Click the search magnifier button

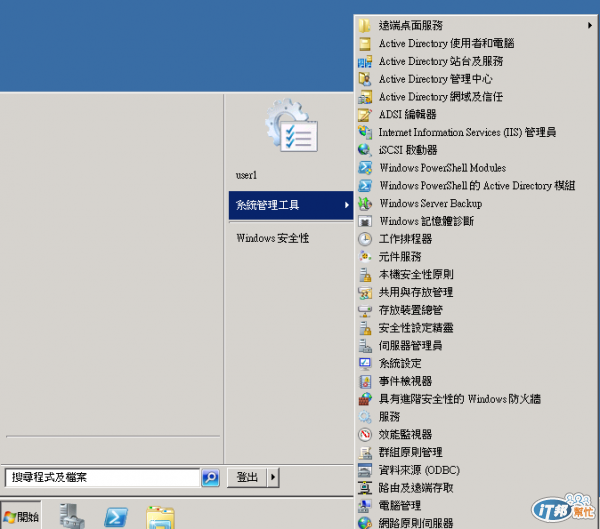(x=210, y=477)
